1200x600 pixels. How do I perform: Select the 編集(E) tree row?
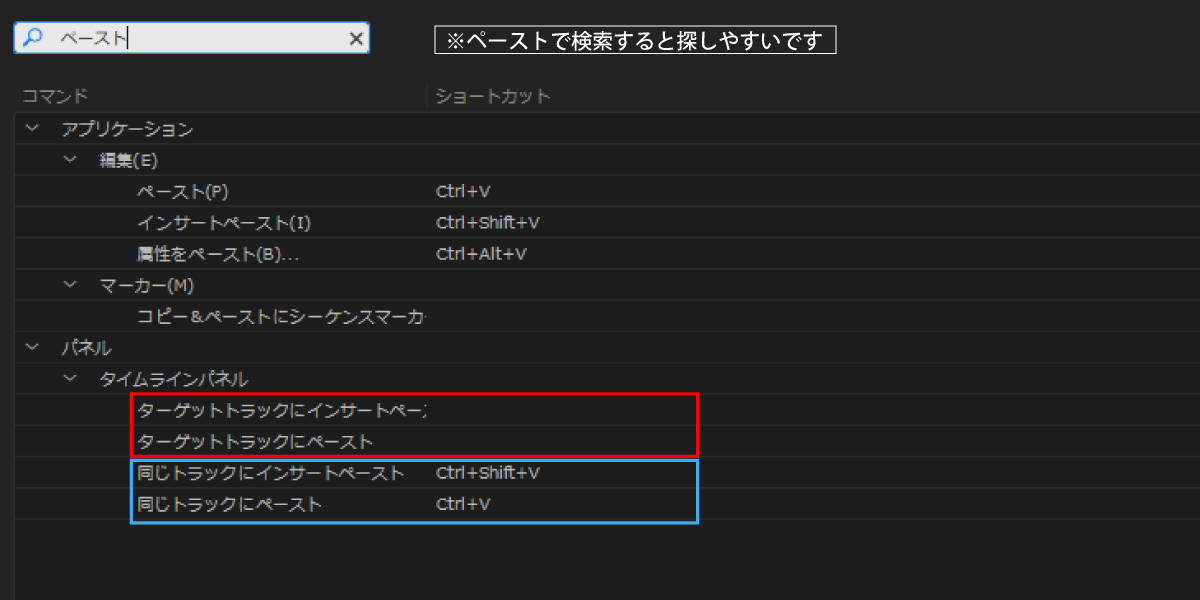[x=607, y=160]
